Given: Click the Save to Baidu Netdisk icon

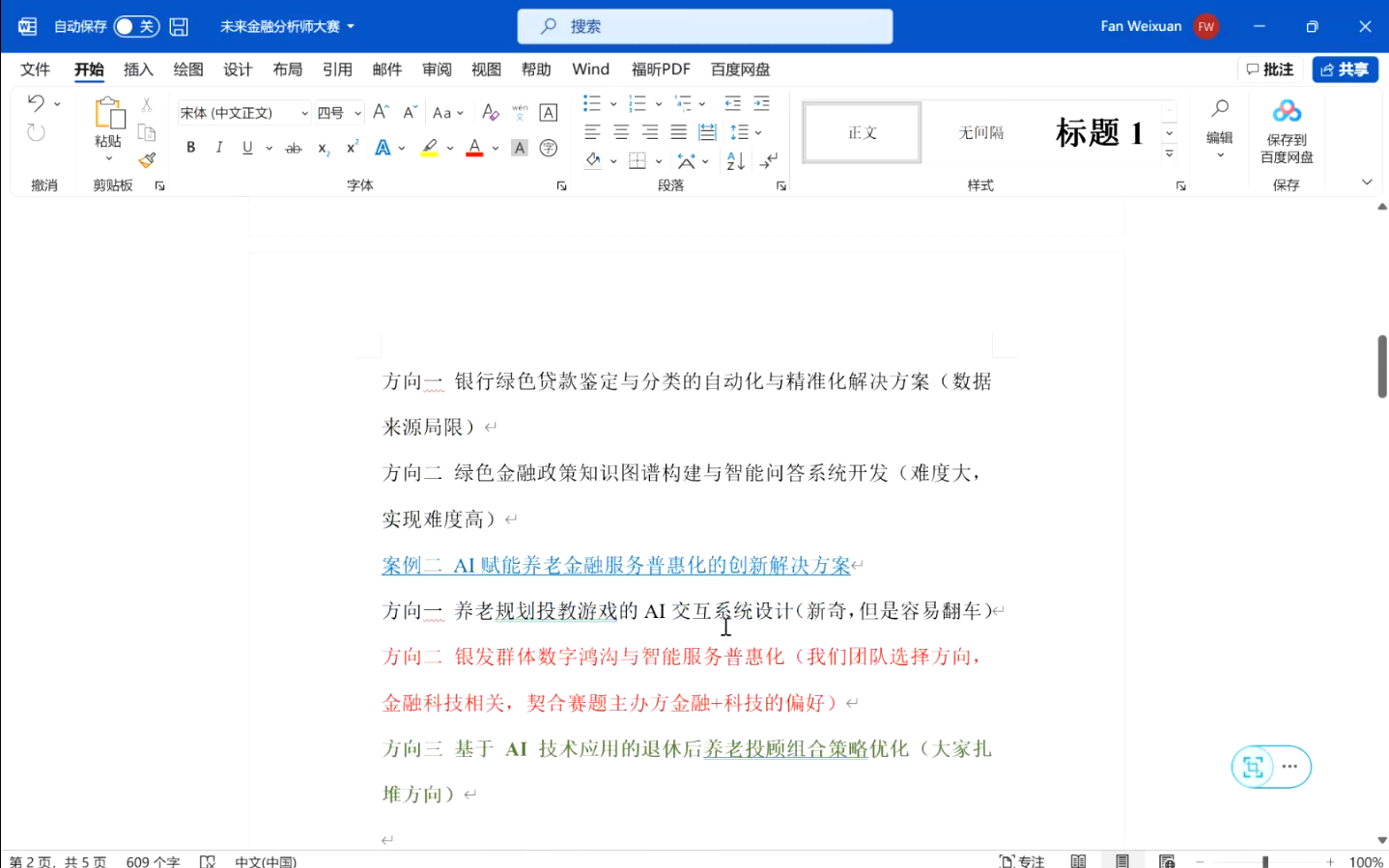Looking at the screenshot, I should pyautogui.click(x=1286, y=113).
